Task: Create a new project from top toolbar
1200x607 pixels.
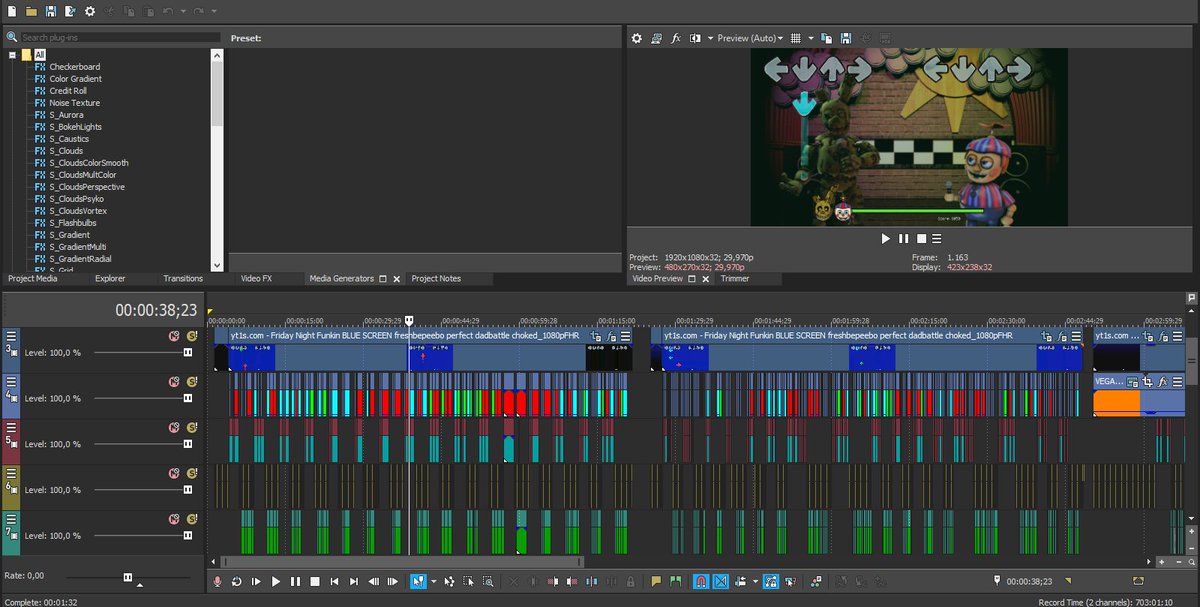Action: pos(12,11)
